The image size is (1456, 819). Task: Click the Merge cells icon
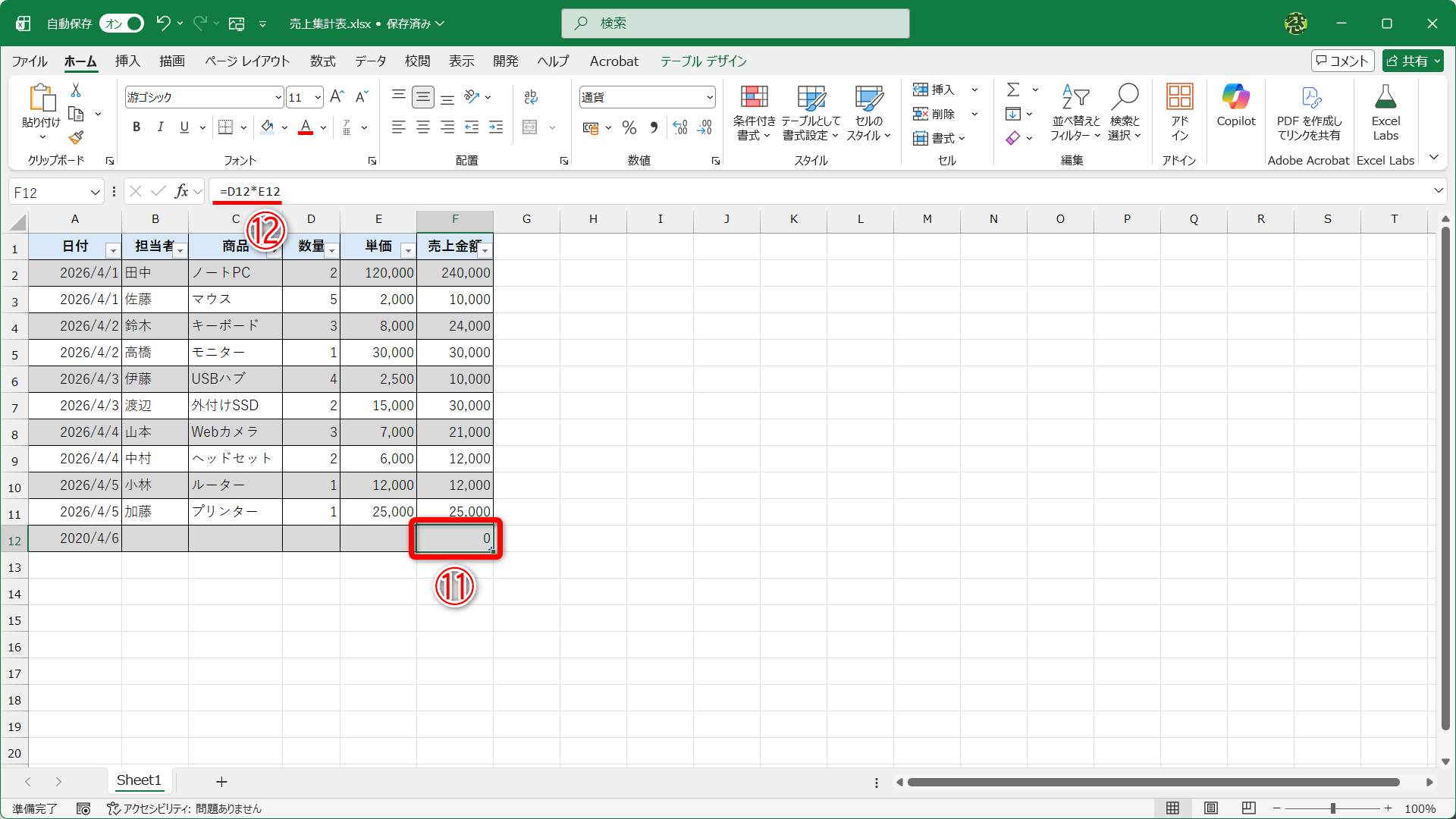coord(530,127)
